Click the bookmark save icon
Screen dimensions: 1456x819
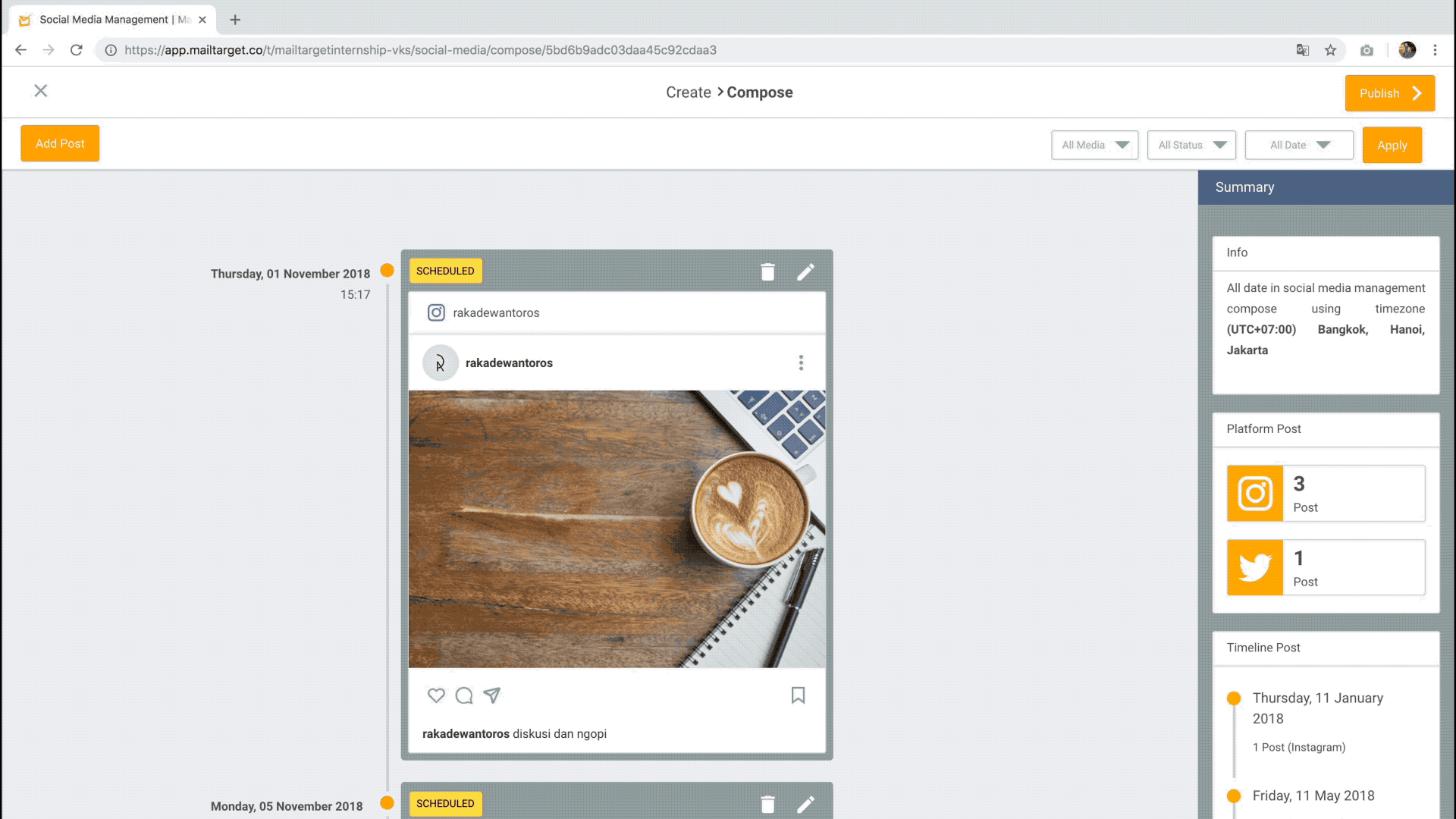point(798,695)
